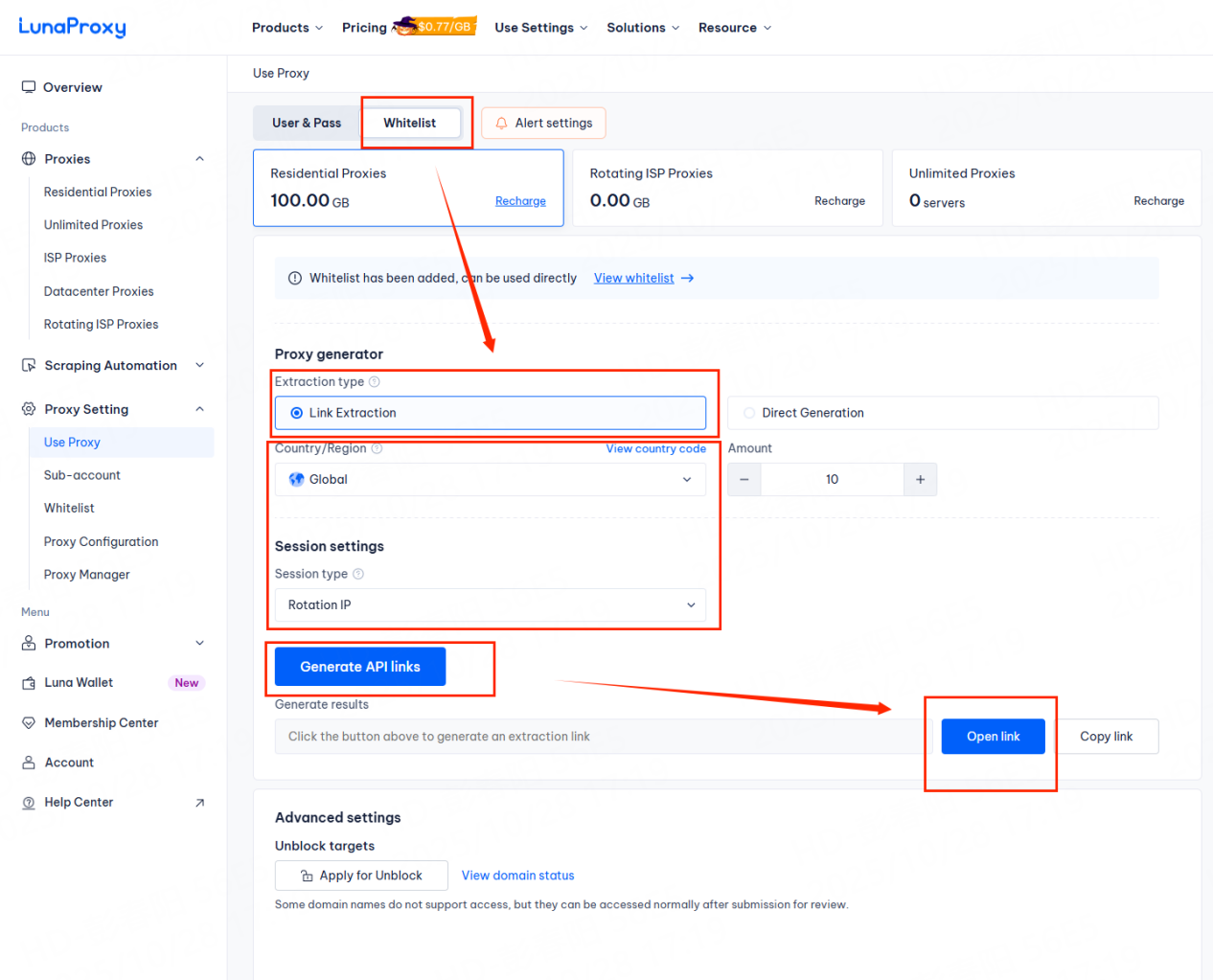Click Recharge for Residential Proxies
The height and width of the screenshot is (980, 1213).
click(x=520, y=201)
